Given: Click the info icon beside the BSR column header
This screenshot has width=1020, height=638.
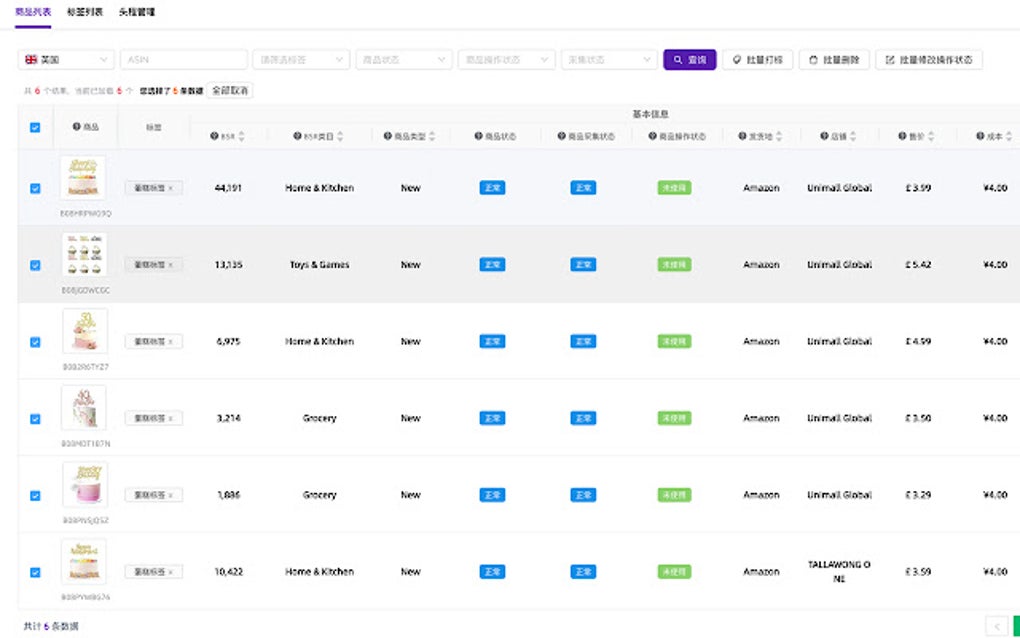Looking at the screenshot, I should (214, 136).
